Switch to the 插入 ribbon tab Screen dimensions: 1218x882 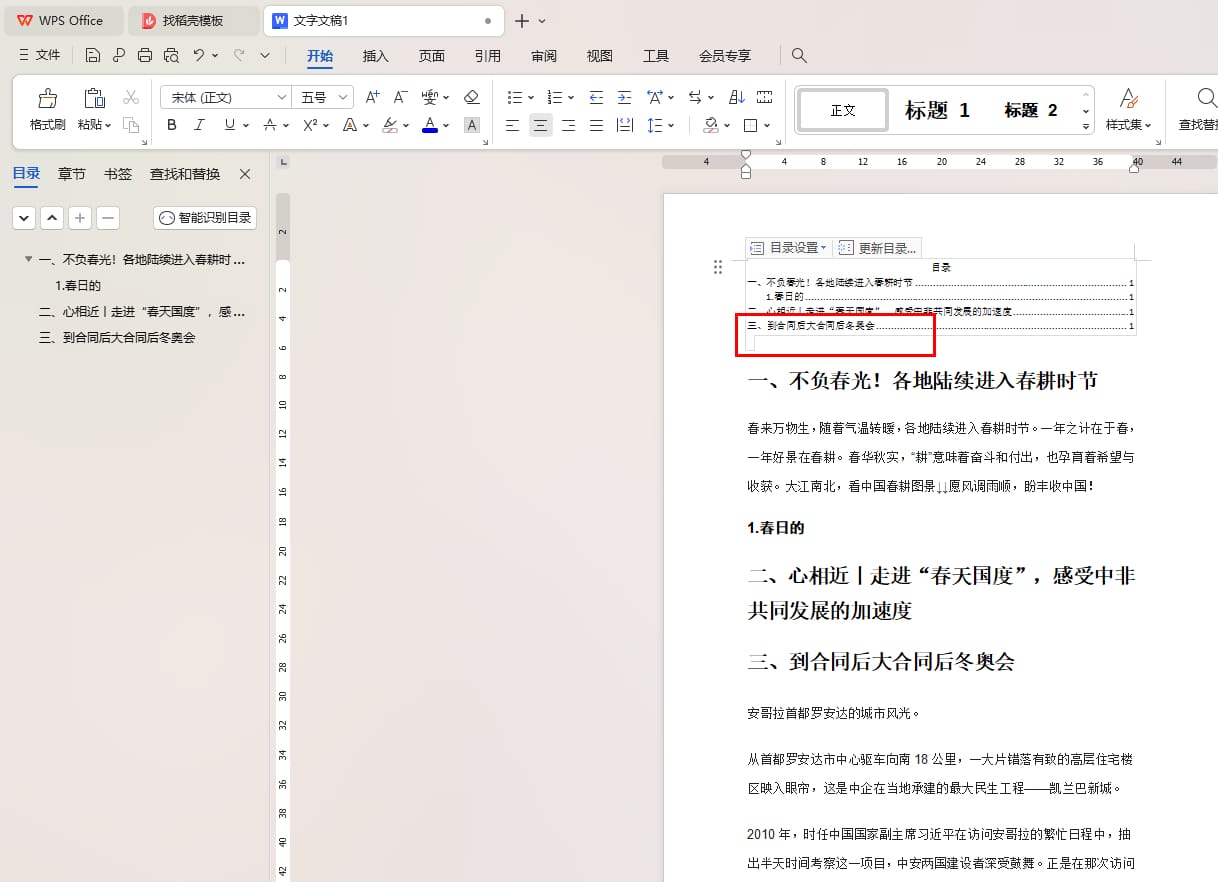(x=375, y=56)
